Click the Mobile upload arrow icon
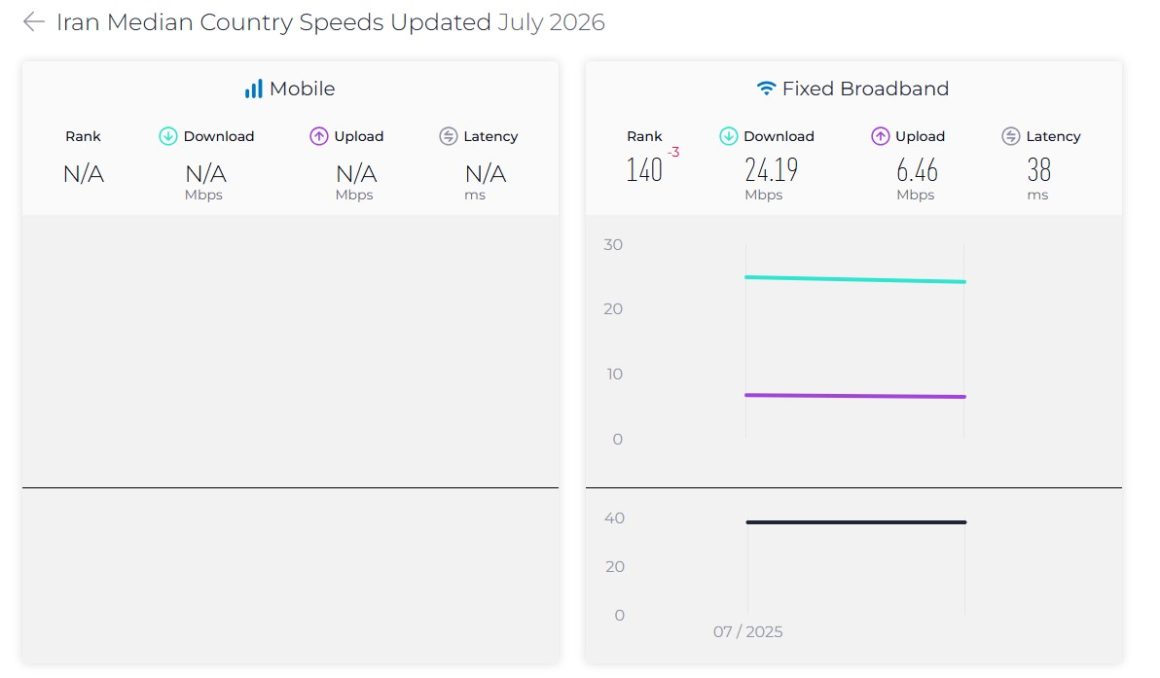Image resolution: width=1160 pixels, height=678 pixels. click(319, 136)
